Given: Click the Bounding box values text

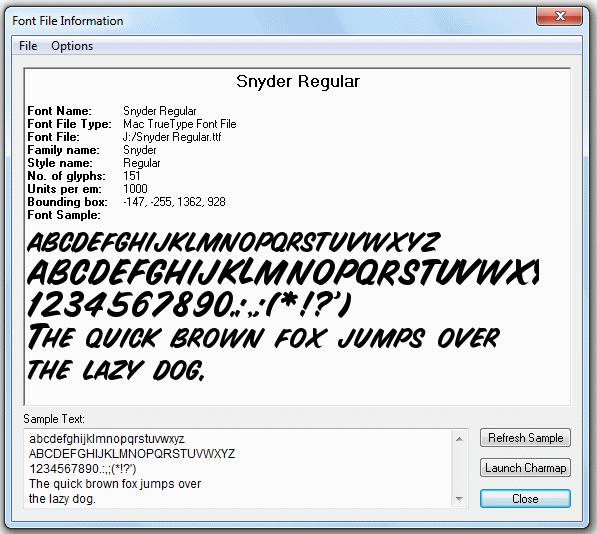Looking at the screenshot, I should pos(174,202).
